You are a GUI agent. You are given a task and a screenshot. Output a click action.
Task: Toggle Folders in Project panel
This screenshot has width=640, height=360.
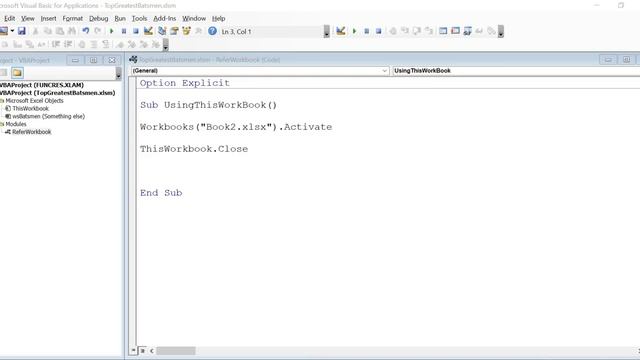pyautogui.click(x=17, y=73)
